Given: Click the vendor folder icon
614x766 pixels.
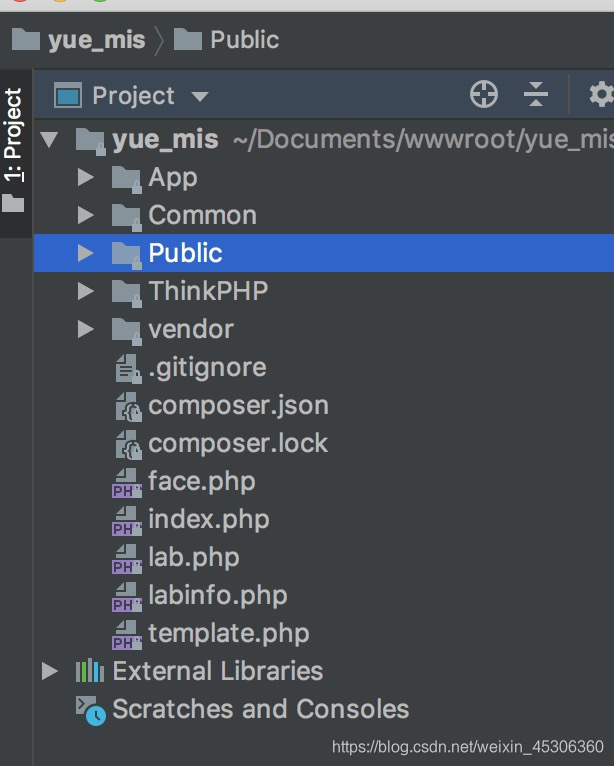Looking at the screenshot, I should coord(127,332).
